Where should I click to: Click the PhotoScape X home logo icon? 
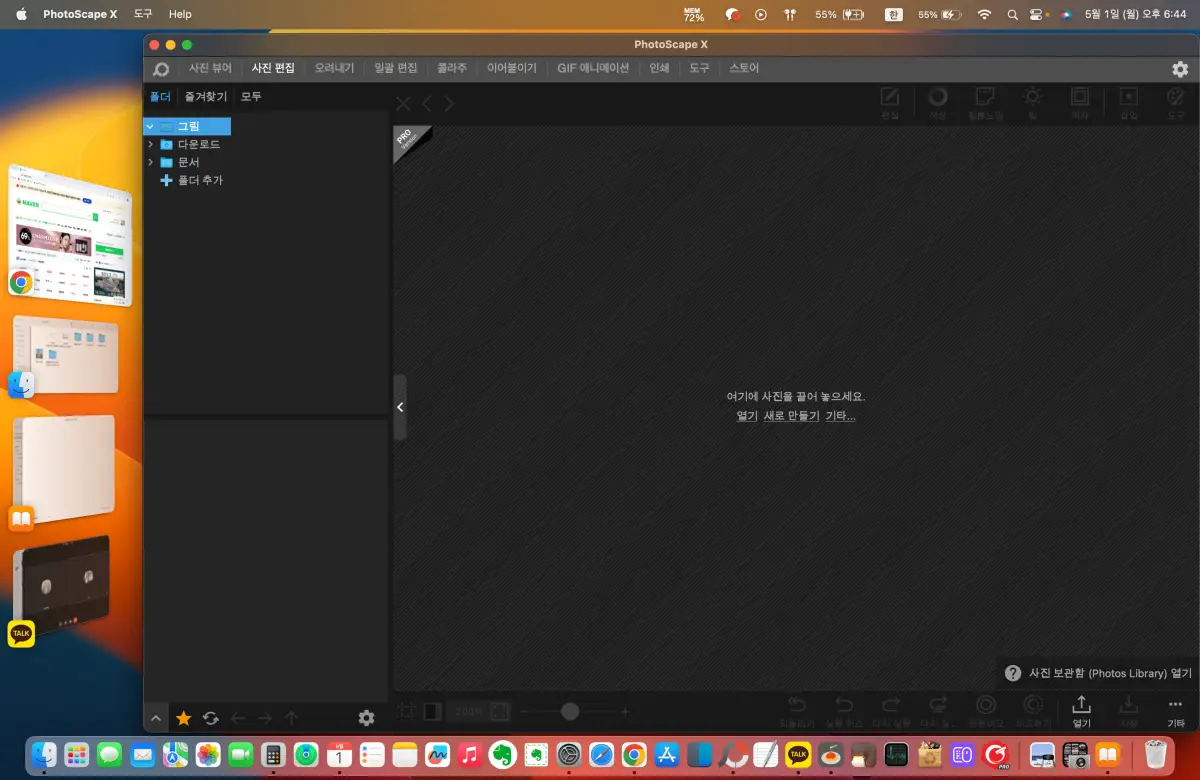click(161, 69)
